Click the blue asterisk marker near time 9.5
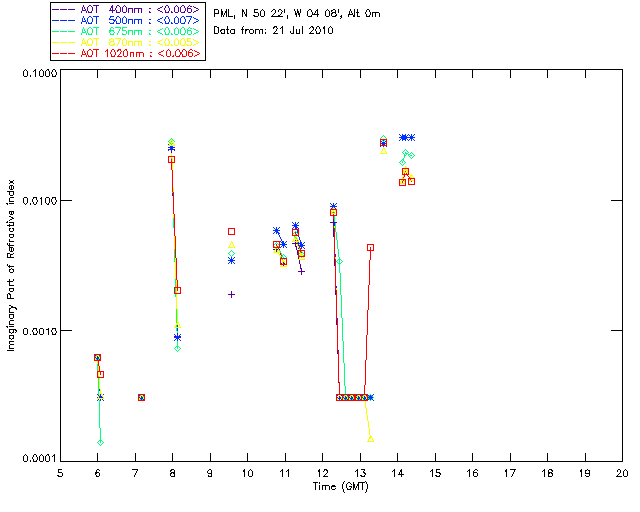The height and width of the screenshot is (512, 640). tap(231, 260)
